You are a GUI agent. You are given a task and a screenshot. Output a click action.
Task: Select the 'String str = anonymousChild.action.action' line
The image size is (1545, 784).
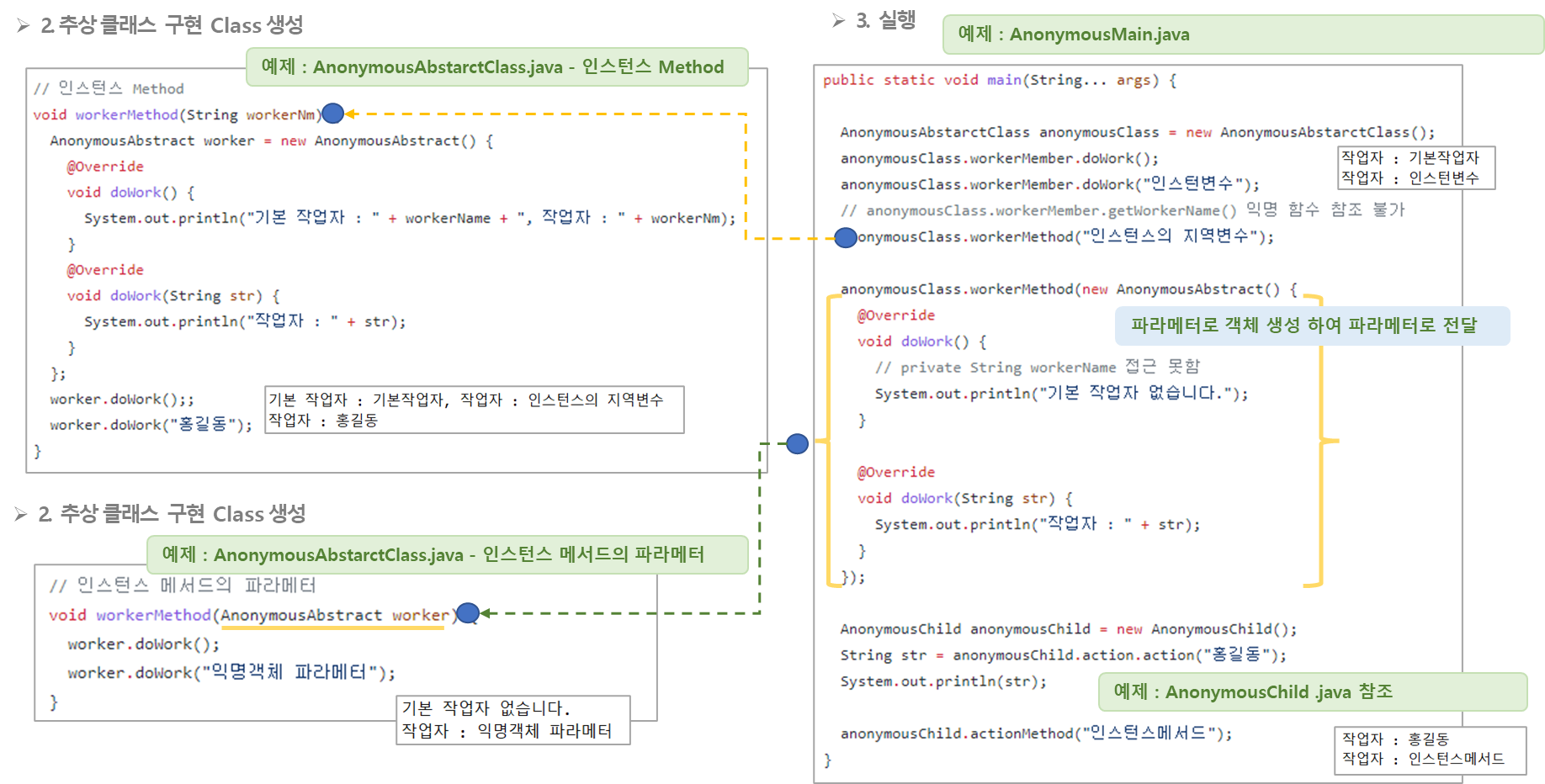pyautogui.click(x=1063, y=654)
